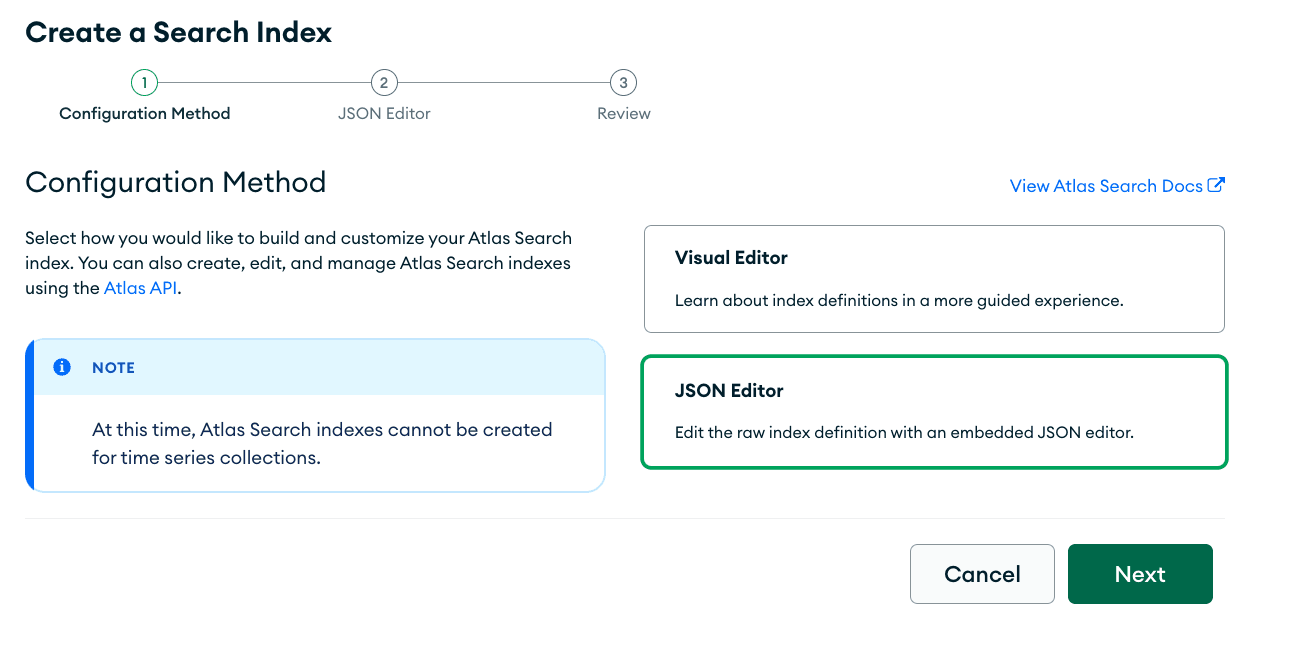Click the progress line between steps 1 and 2
Viewport: 1299px width, 652px height.
click(264, 82)
